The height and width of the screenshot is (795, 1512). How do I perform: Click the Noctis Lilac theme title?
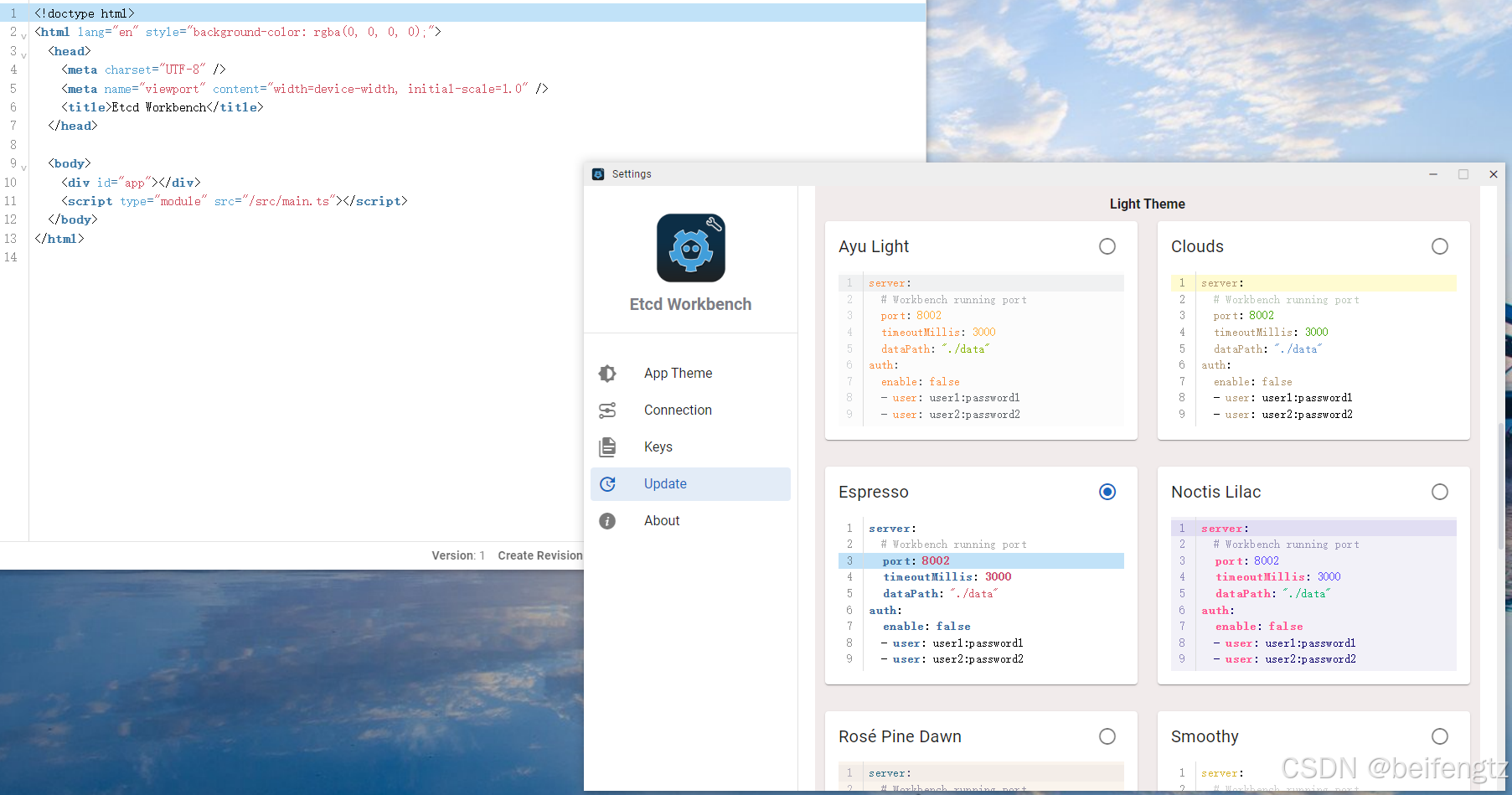1215,492
